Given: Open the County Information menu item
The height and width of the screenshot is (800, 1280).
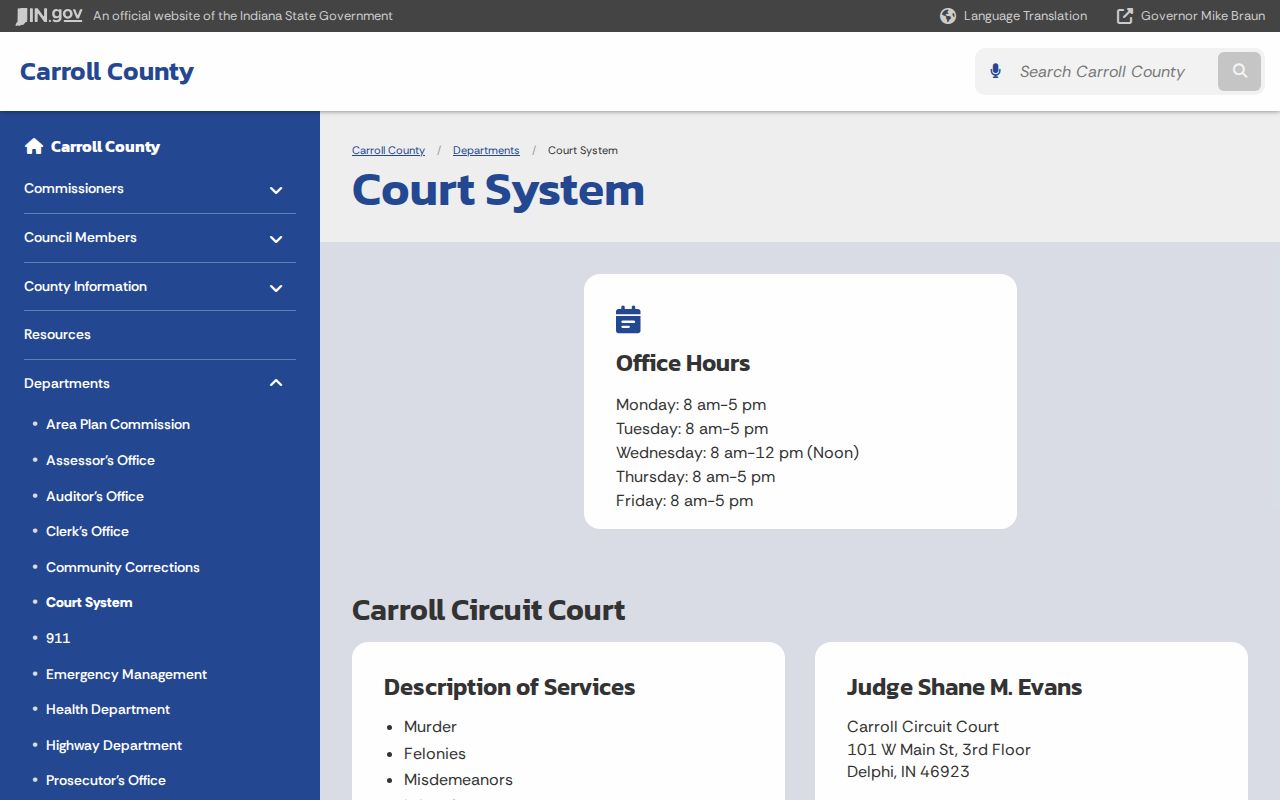Looking at the screenshot, I should pos(85,286).
